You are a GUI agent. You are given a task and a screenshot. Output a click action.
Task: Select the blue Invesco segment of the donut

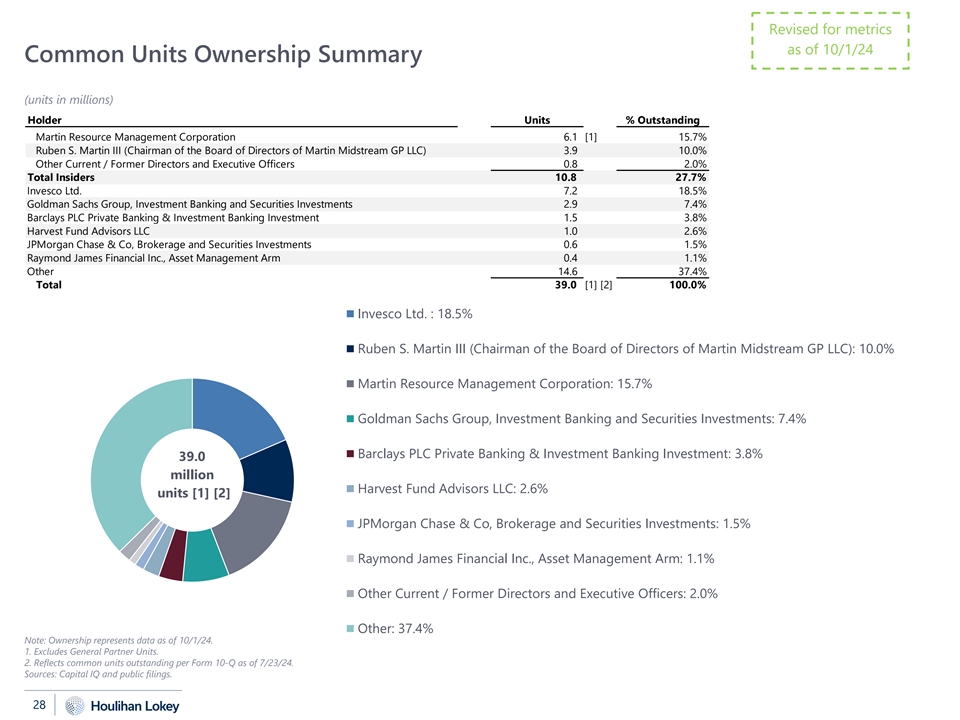point(238,415)
